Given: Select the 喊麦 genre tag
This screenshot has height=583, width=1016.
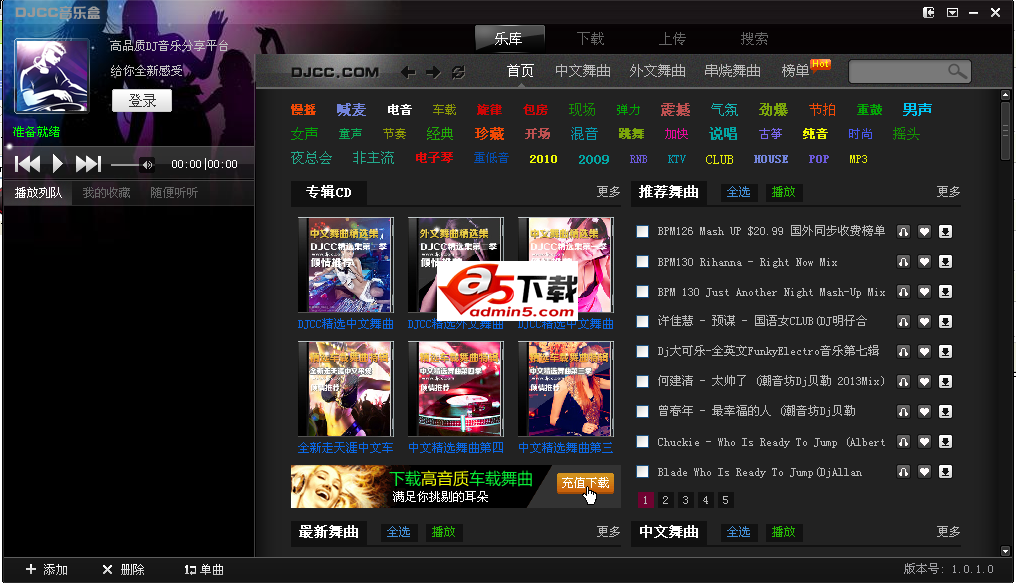Looking at the screenshot, I should pyautogui.click(x=351, y=109).
